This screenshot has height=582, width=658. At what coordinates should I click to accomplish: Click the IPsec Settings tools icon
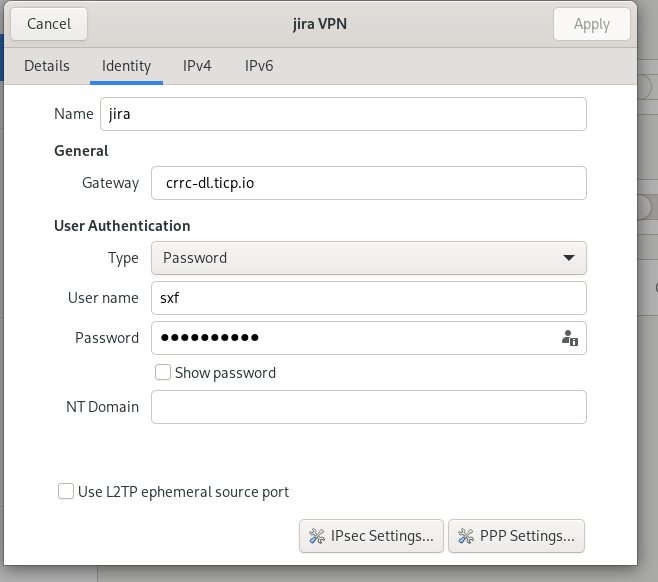click(317, 536)
